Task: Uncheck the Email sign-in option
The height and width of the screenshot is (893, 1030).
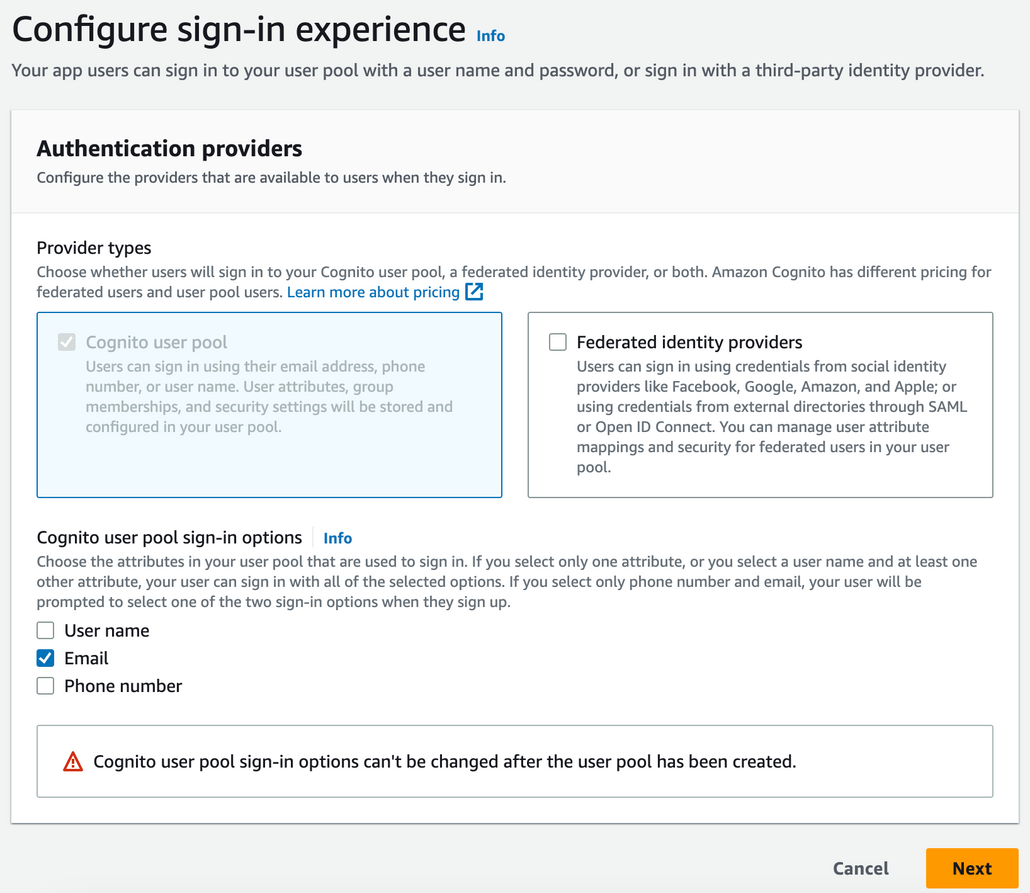Action: (x=45, y=658)
